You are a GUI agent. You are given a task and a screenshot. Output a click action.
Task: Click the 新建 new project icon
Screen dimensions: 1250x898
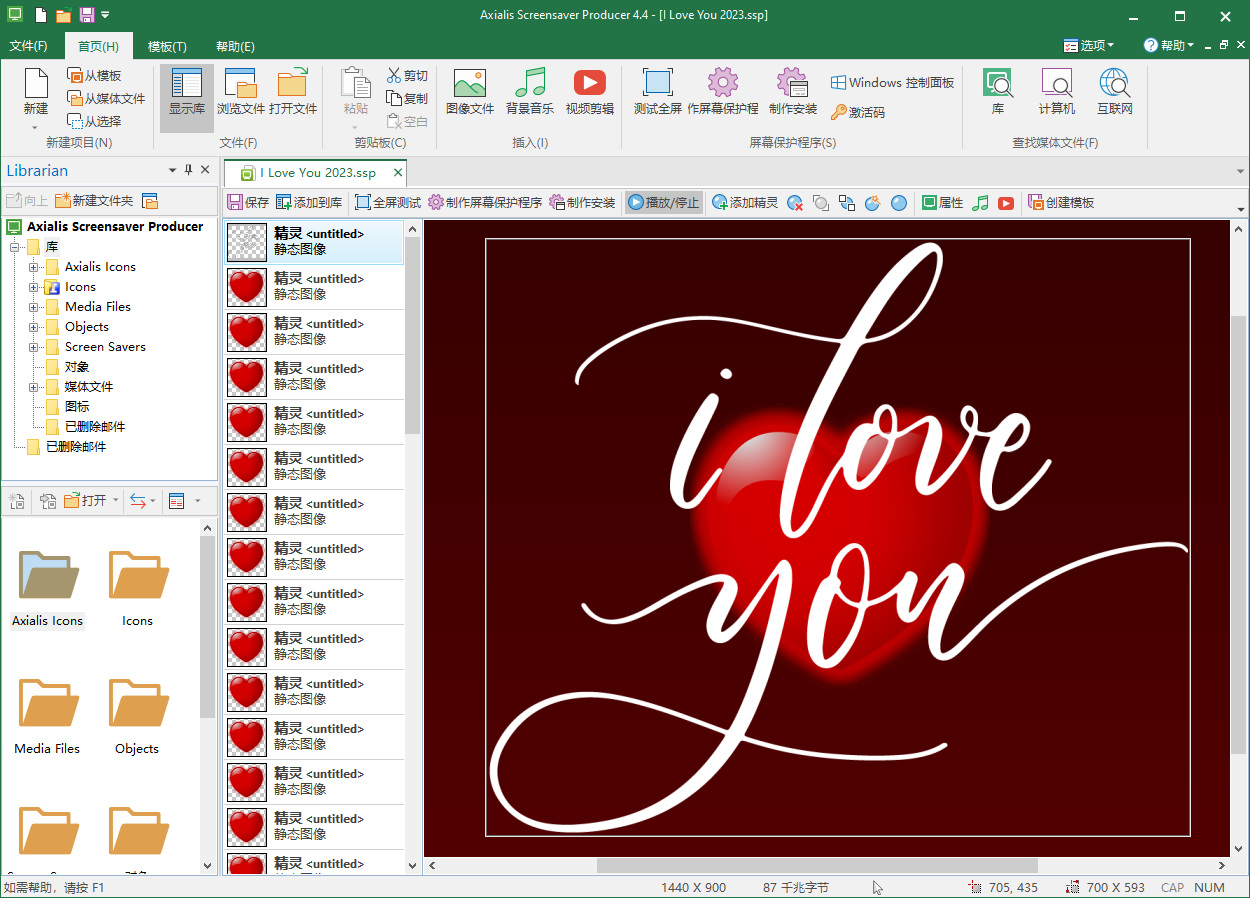36,92
